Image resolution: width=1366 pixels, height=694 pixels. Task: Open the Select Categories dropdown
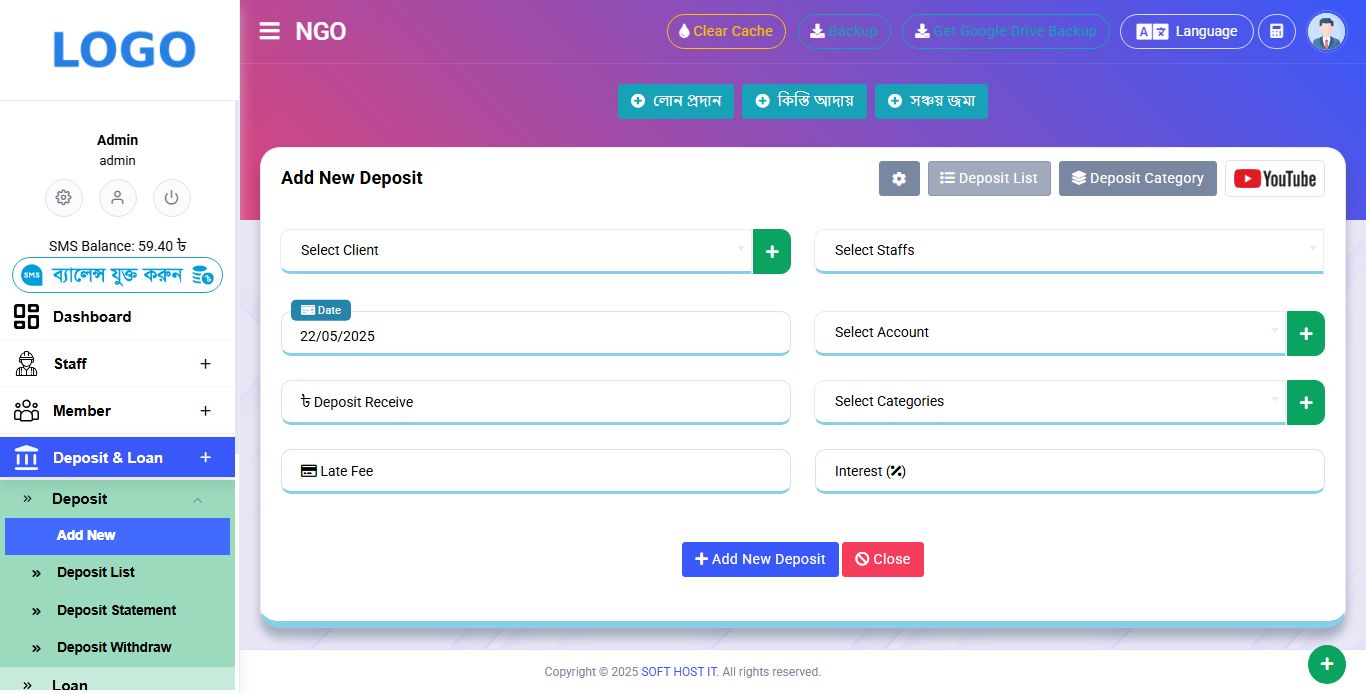1050,401
